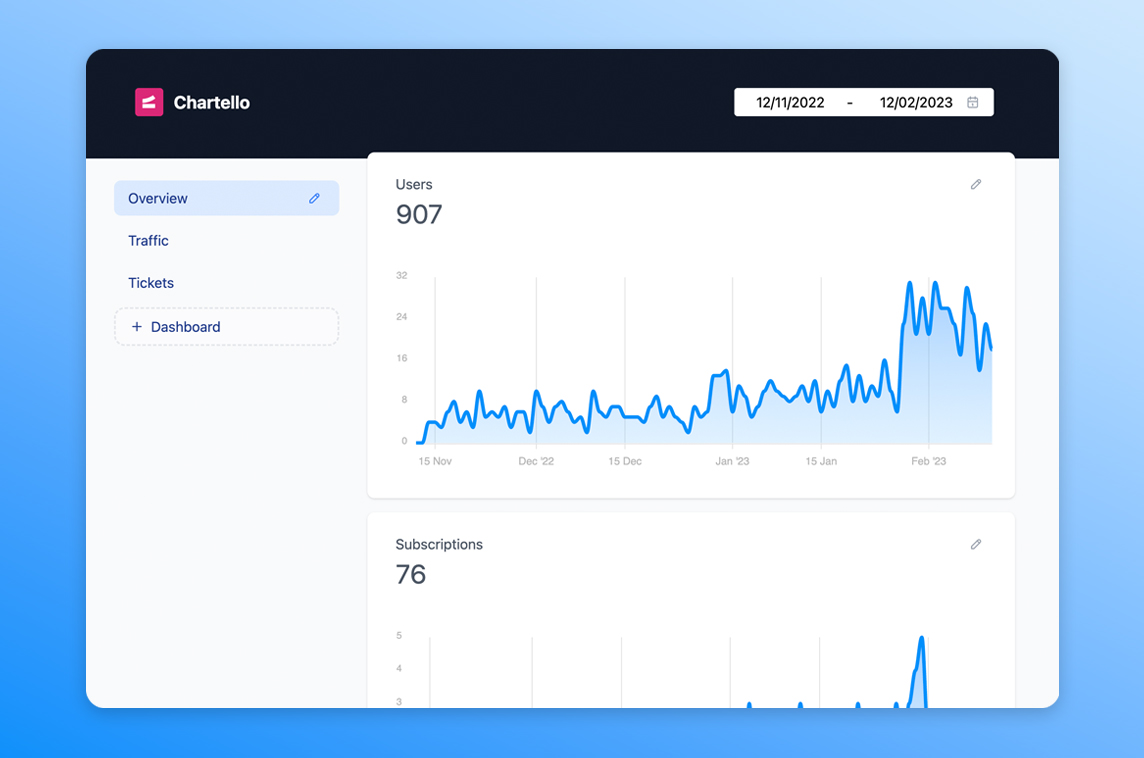
Task: Click the Jan '23 label on Users chart
Action: click(x=732, y=461)
